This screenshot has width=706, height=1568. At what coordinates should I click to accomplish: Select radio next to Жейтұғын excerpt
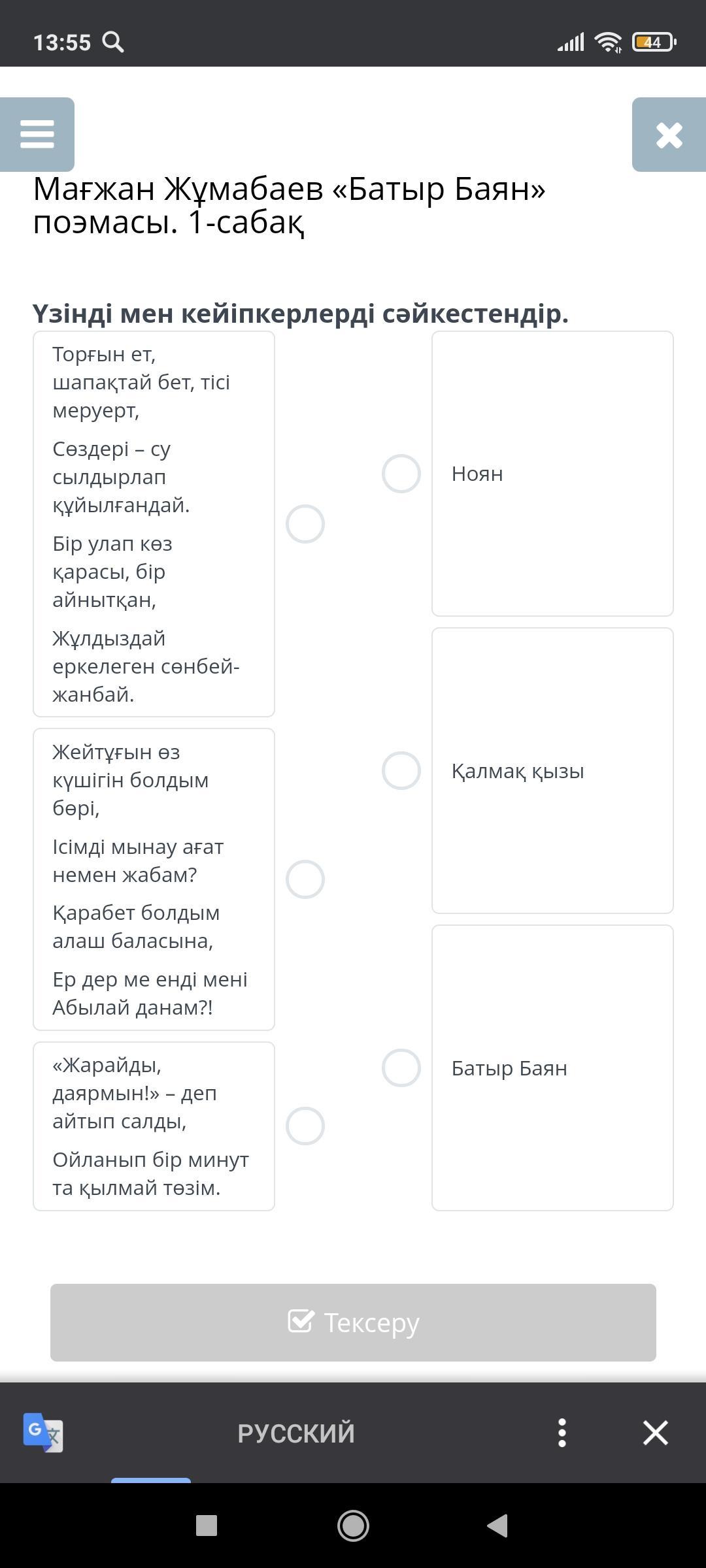click(305, 879)
